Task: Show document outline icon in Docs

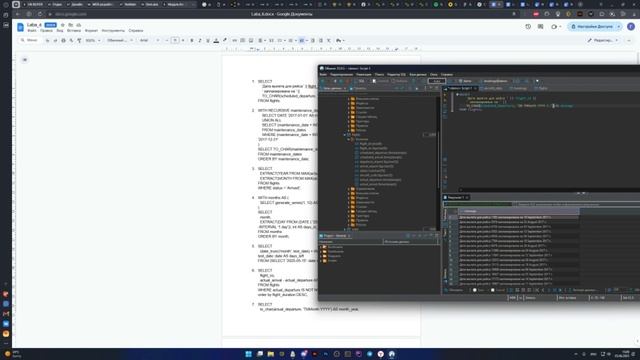Action: point(24,60)
